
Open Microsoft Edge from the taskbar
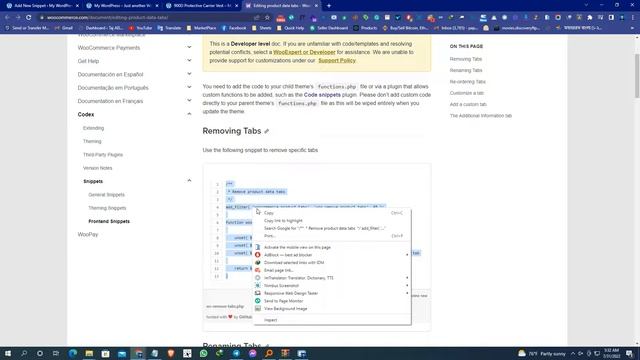[x=73, y=353]
